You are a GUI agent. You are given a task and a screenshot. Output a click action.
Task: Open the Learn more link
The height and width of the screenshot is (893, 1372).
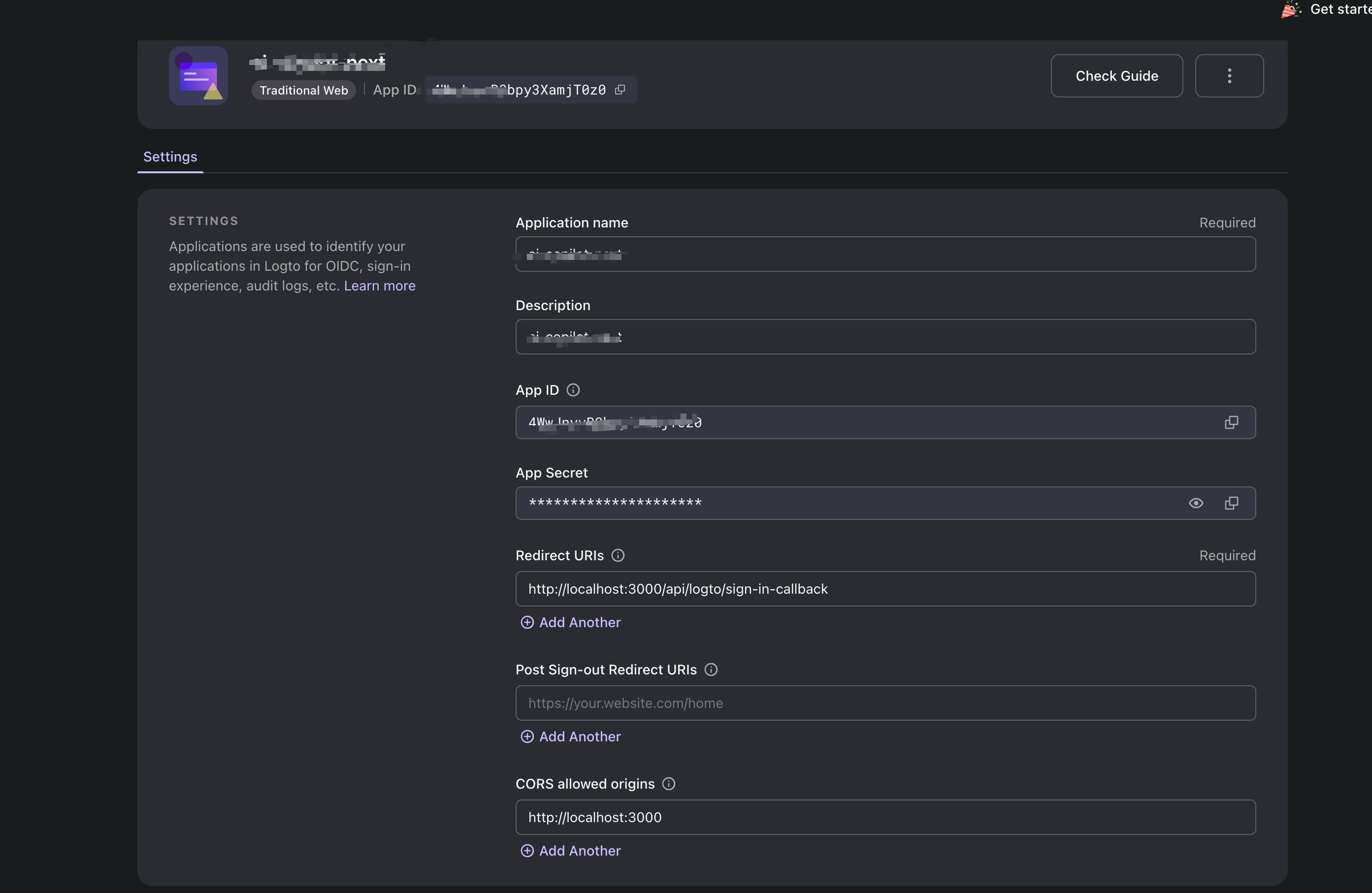point(379,286)
